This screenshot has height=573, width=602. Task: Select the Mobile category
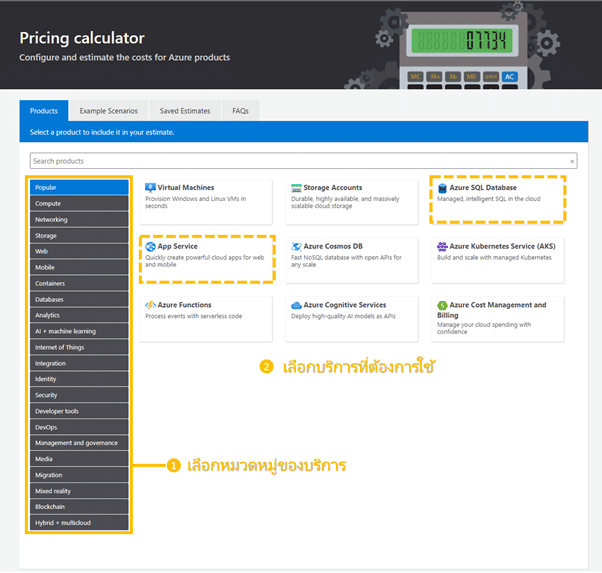pyautogui.click(x=79, y=267)
